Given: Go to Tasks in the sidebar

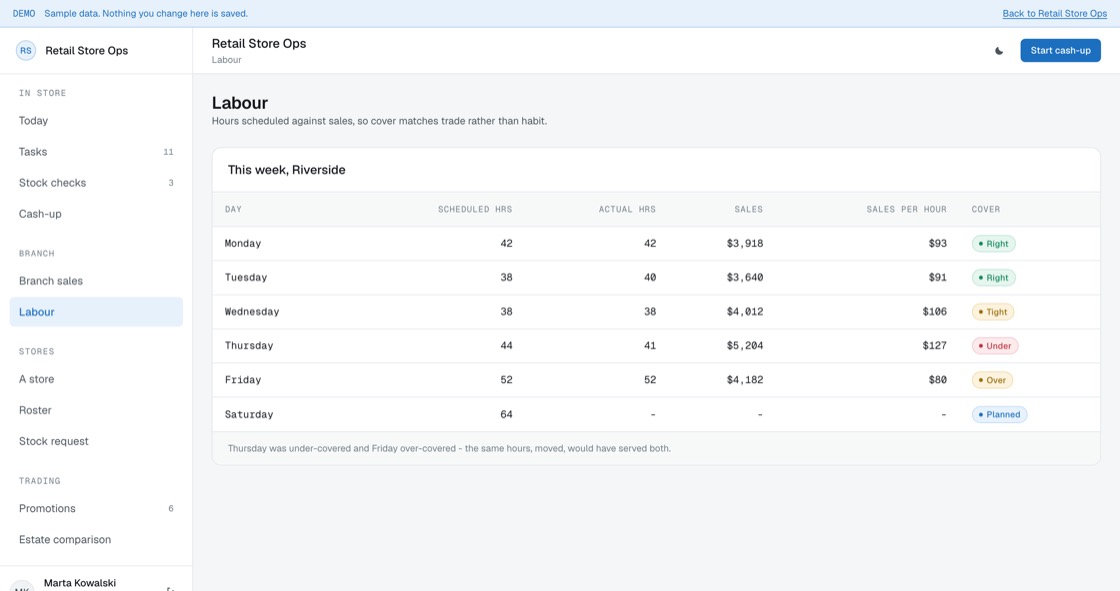Looking at the screenshot, I should tap(96, 152).
